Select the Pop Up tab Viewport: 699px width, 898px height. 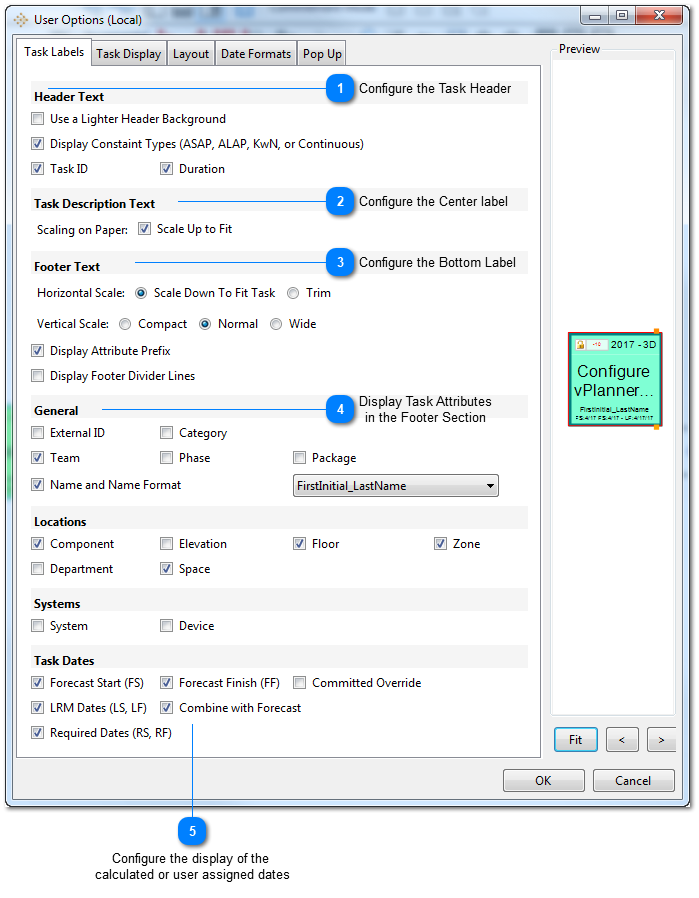(322, 54)
